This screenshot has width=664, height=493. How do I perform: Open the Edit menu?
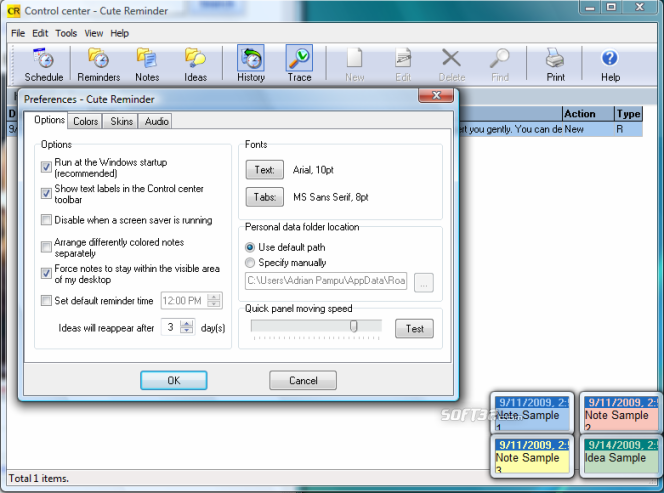(x=40, y=33)
